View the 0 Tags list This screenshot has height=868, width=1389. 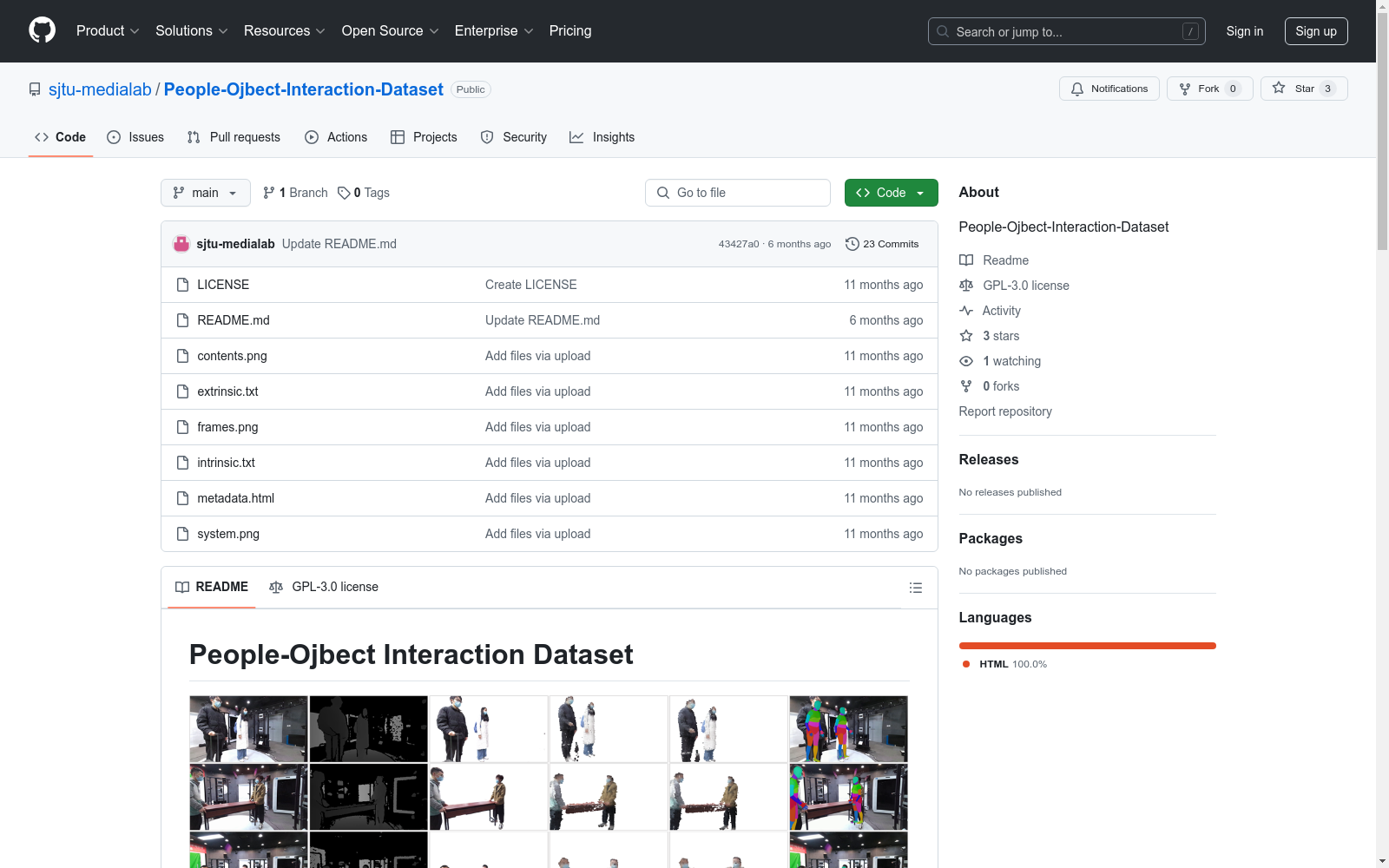coord(364,193)
